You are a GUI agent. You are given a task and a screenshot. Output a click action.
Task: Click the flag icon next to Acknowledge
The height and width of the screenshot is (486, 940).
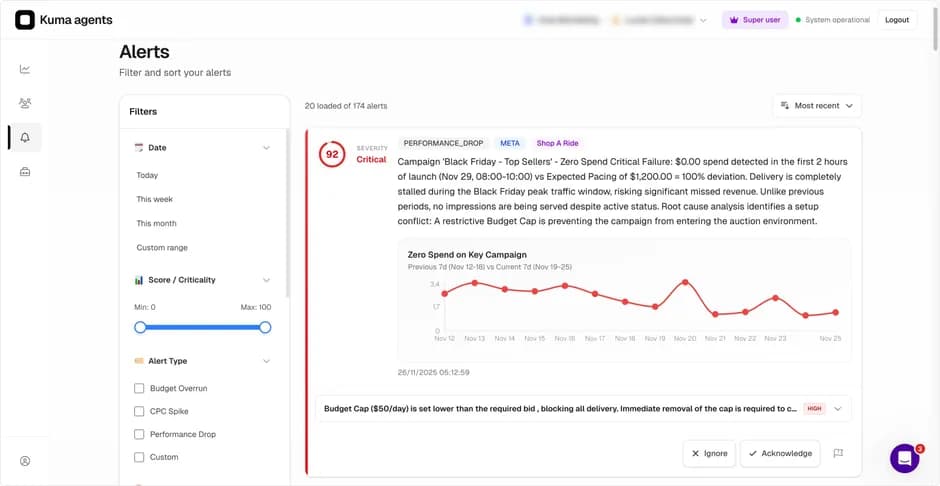(838, 453)
